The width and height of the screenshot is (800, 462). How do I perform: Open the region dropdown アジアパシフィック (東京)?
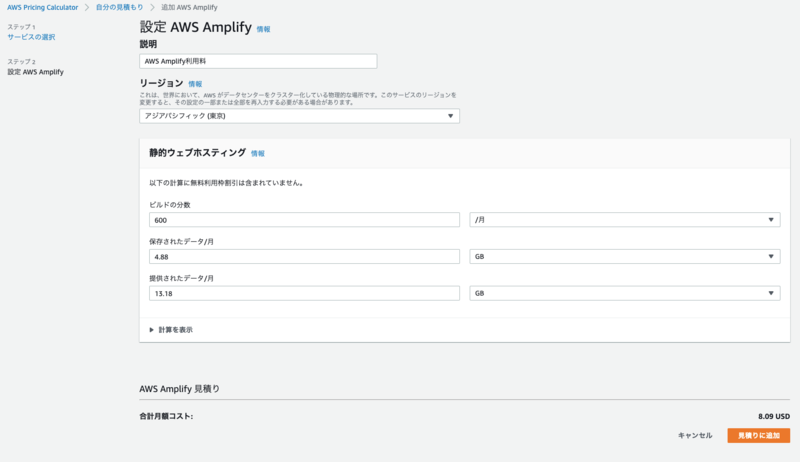(x=299, y=116)
